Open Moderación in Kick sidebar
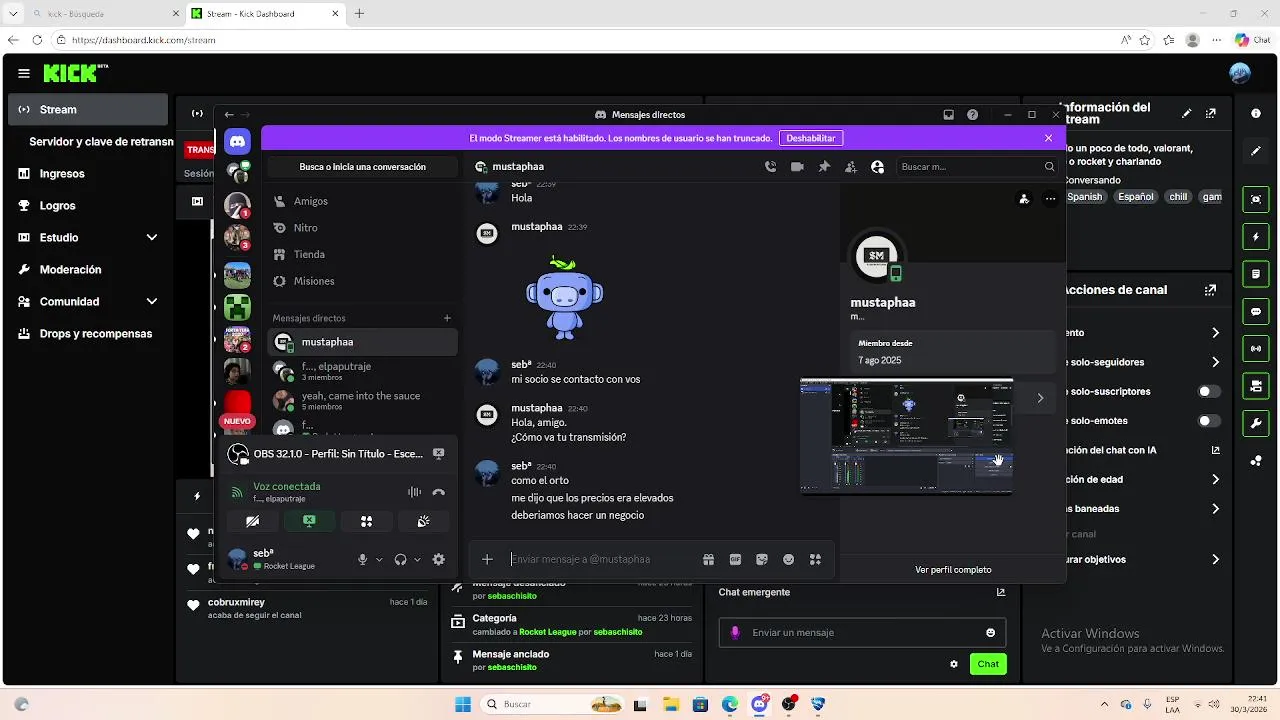1280x720 pixels. 89,270
